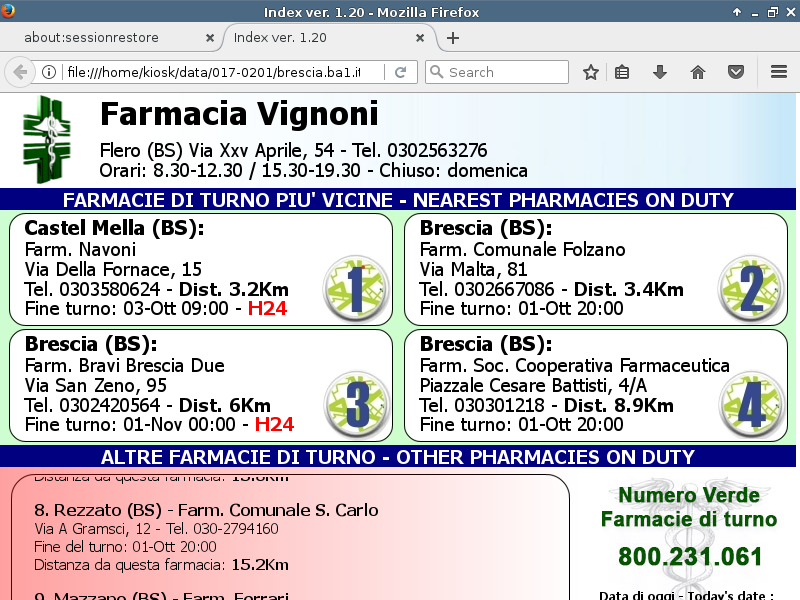Open a new tab with plus button

[x=453, y=38]
